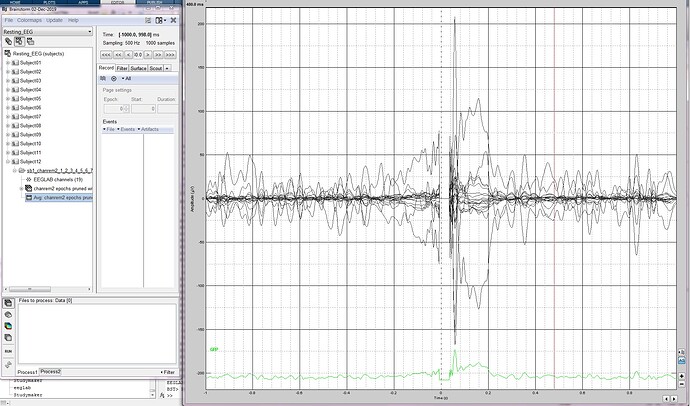Screen dimensions: 690x406
Task: Select the anatomy view icon above the tree
Action: pos(8,41)
